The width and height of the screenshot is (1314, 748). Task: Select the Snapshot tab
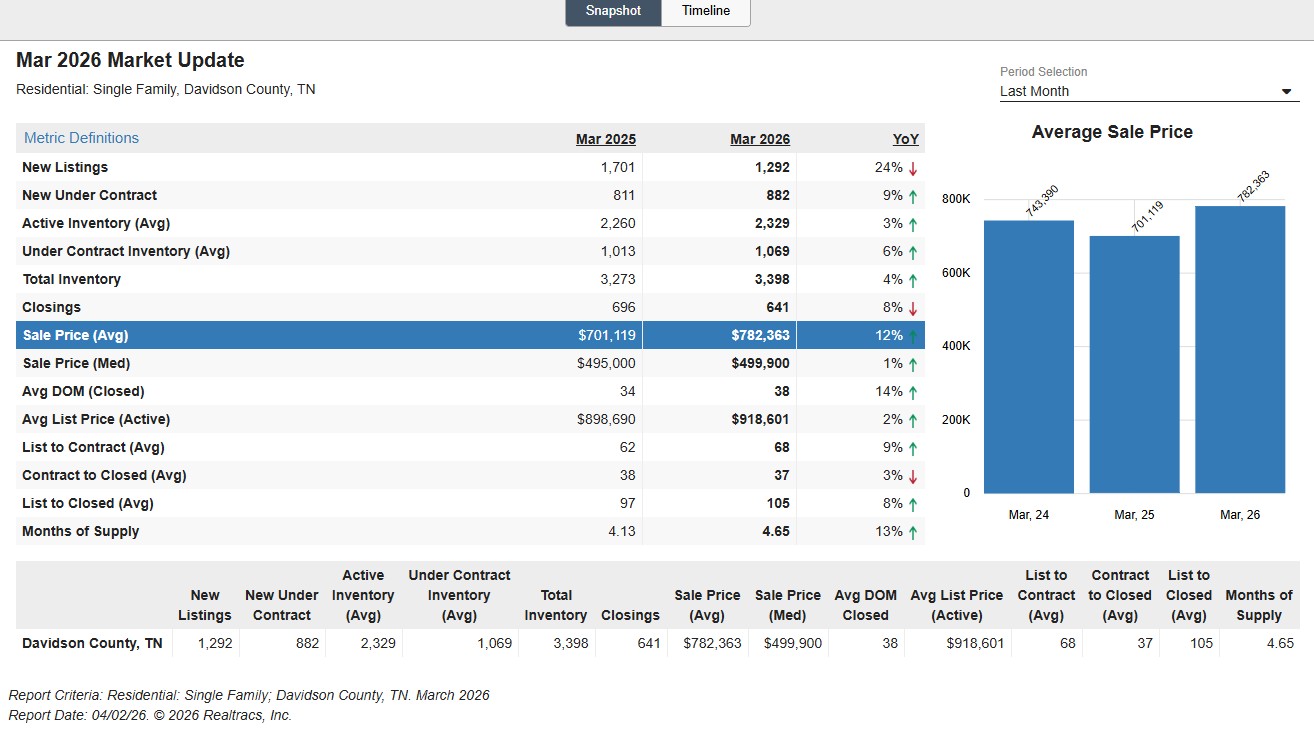point(613,11)
